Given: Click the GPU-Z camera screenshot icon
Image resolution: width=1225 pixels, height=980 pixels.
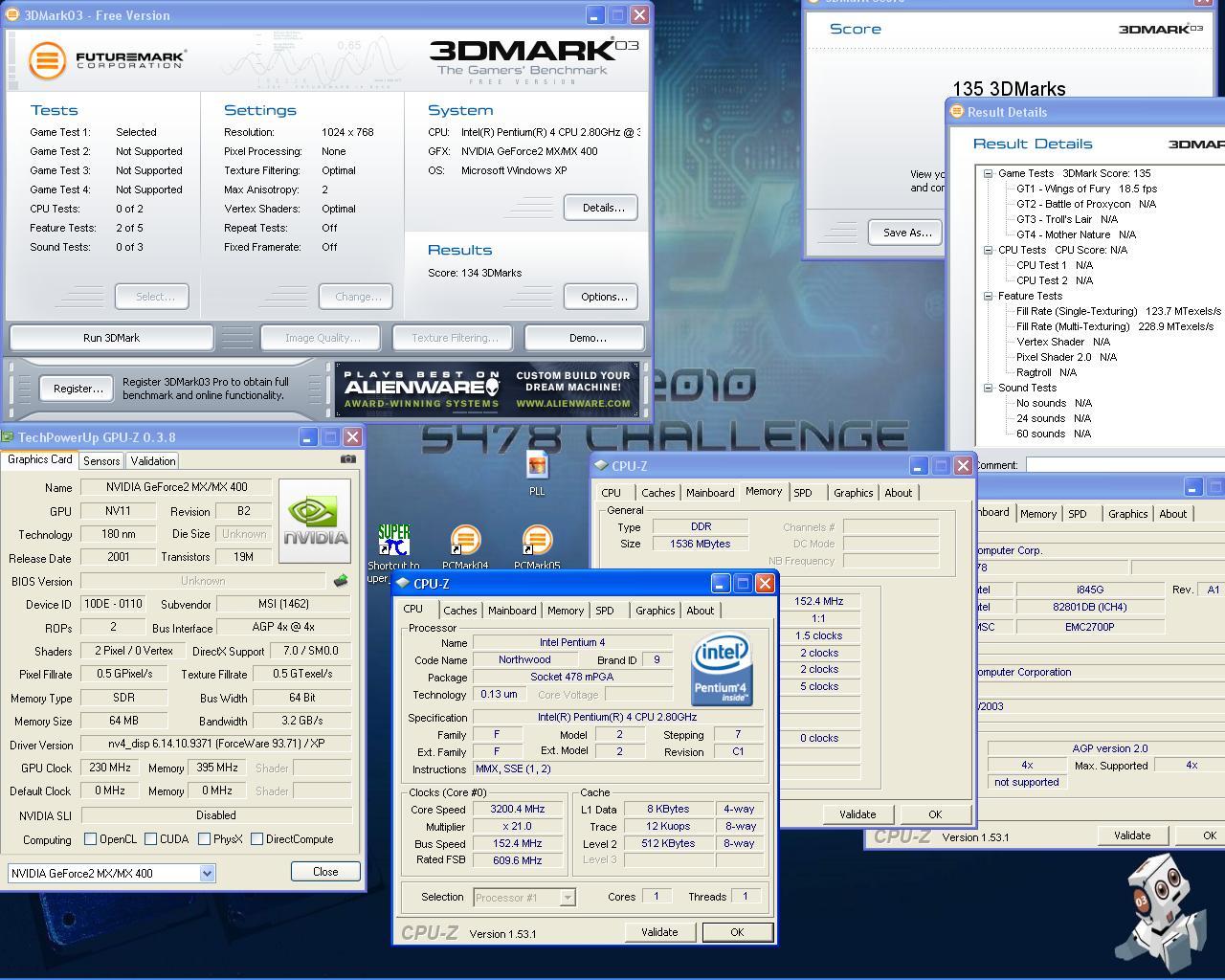Looking at the screenshot, I should click(347, 459).
